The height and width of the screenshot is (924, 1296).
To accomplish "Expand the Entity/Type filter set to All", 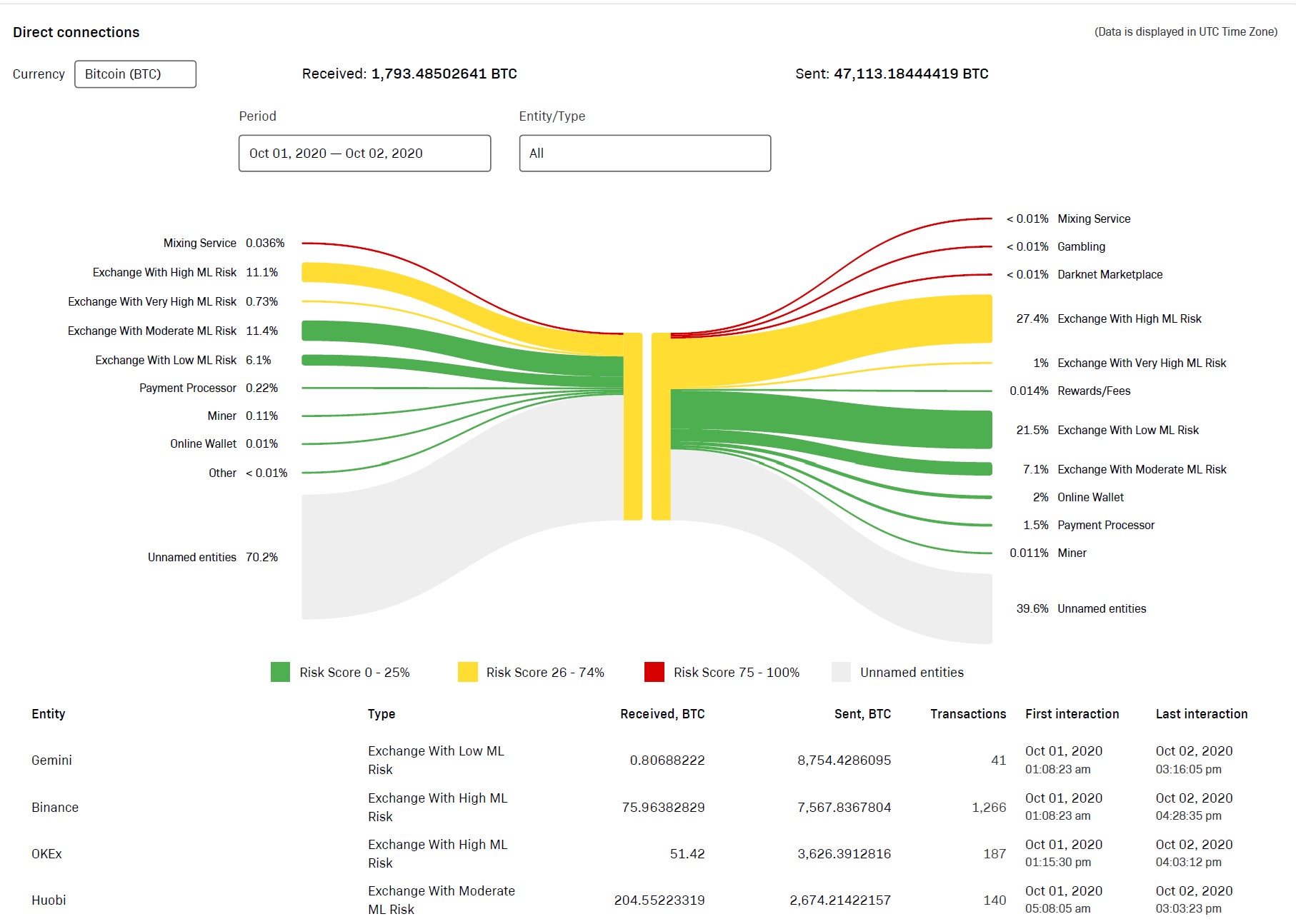I will point(644,154).
